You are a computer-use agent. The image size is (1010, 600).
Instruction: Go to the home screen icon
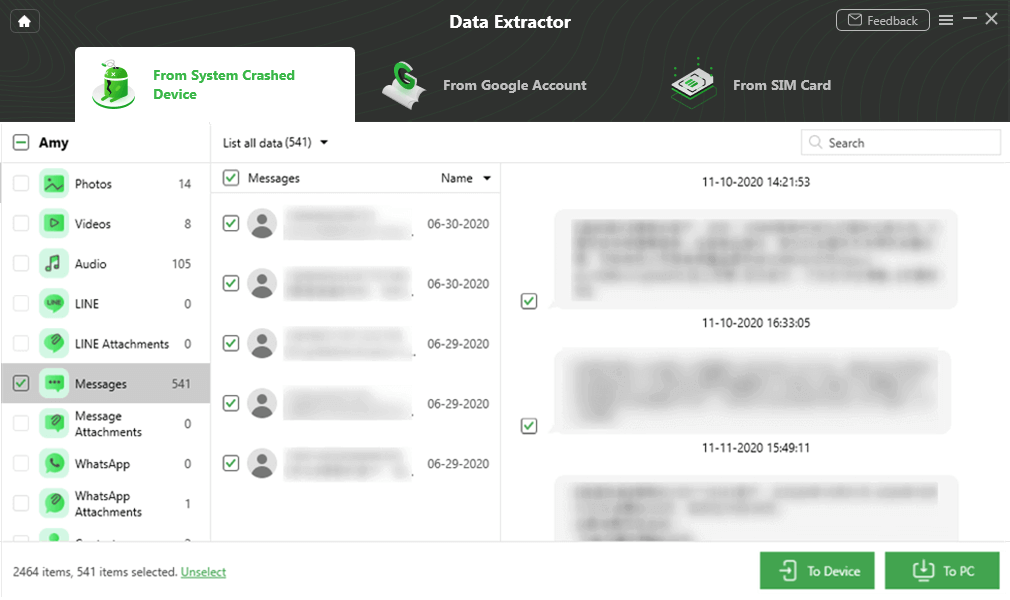click(24, 21)
